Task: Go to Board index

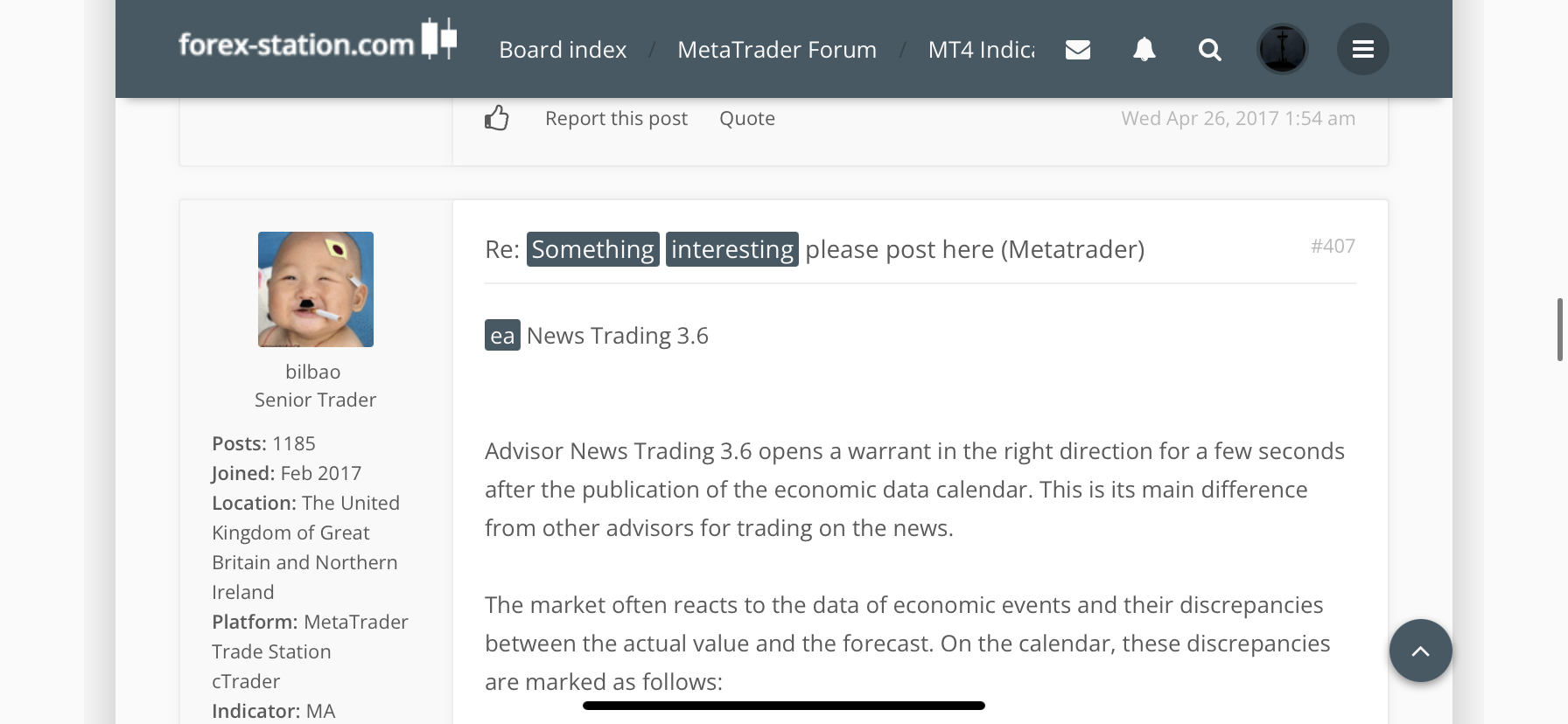Action: point(563,50)
